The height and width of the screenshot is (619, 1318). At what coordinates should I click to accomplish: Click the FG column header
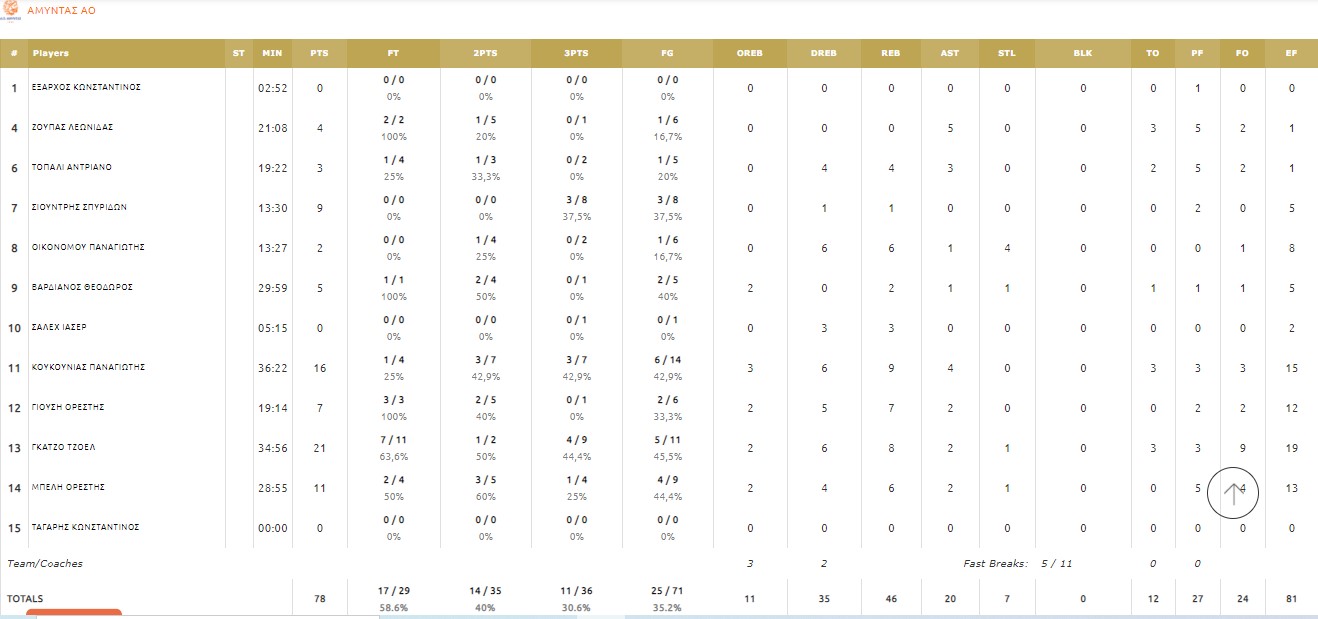(x=667, y=53)
